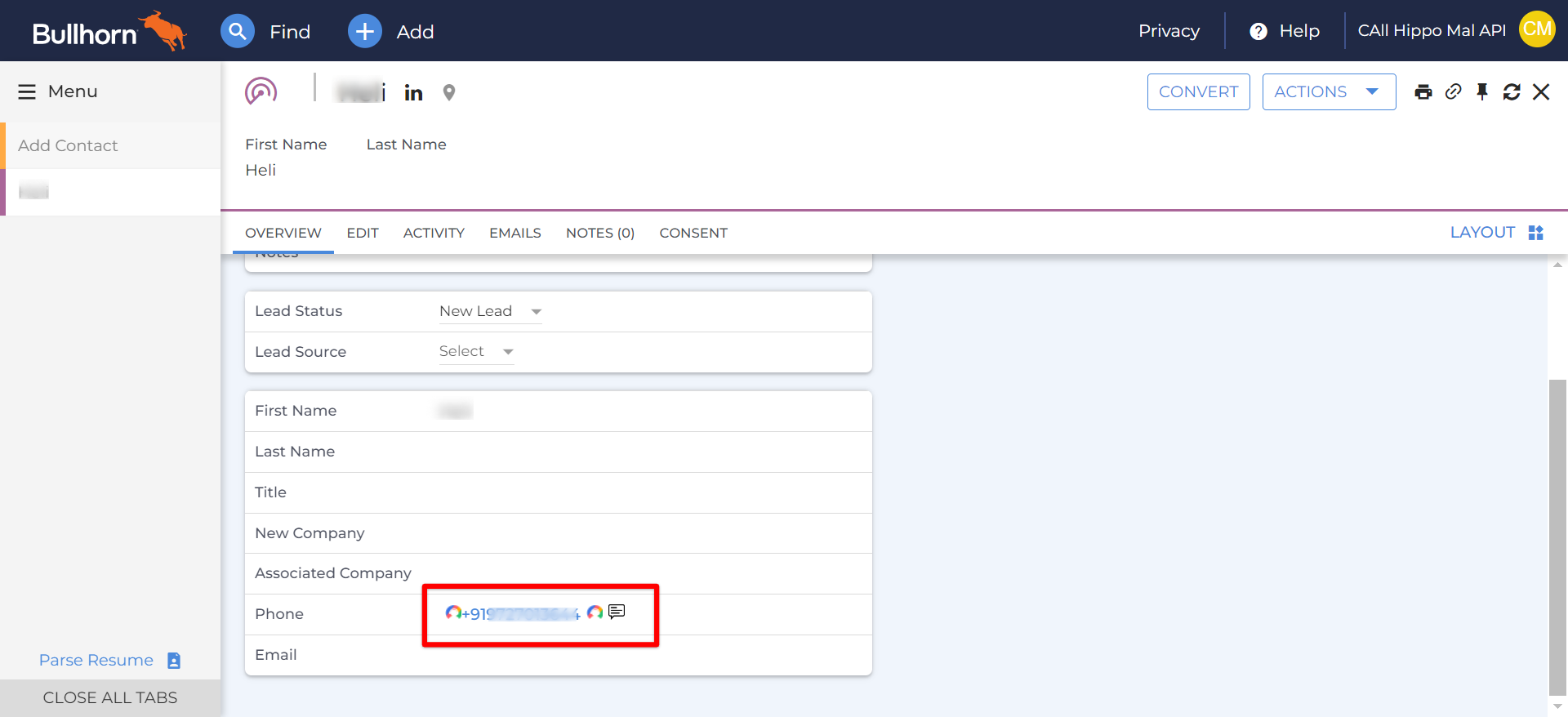Click the phone number link
This screenshot has height=717, width=1568.
click(521, 613)
